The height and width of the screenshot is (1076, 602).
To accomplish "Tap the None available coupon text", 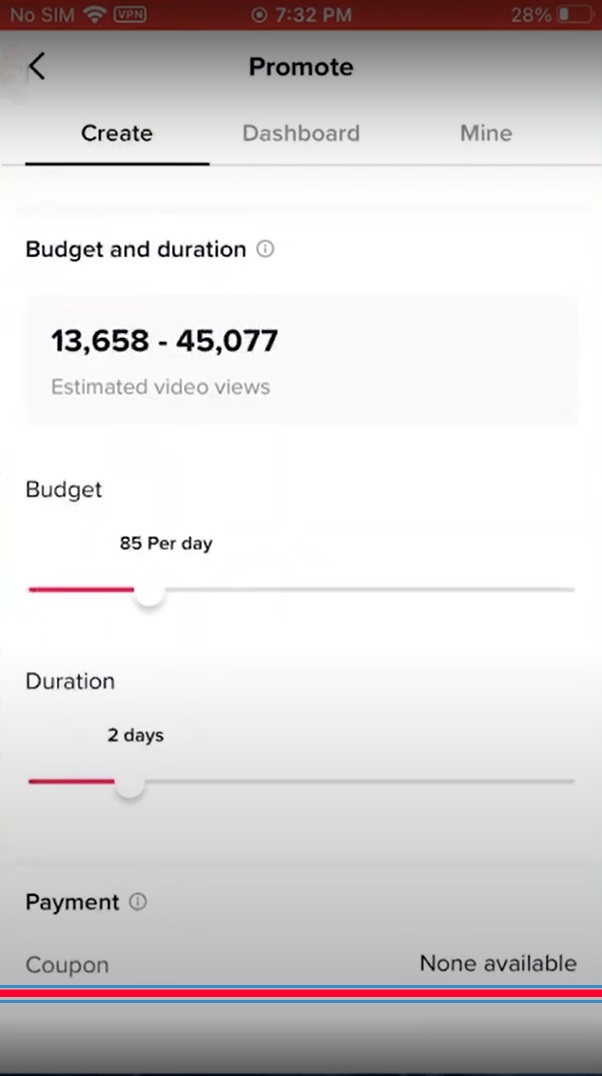I will click(x=498, y=964).
